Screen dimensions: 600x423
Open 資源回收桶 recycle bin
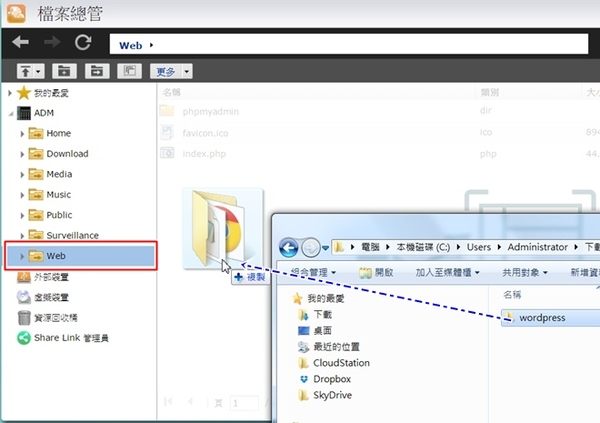coord(47,318)
